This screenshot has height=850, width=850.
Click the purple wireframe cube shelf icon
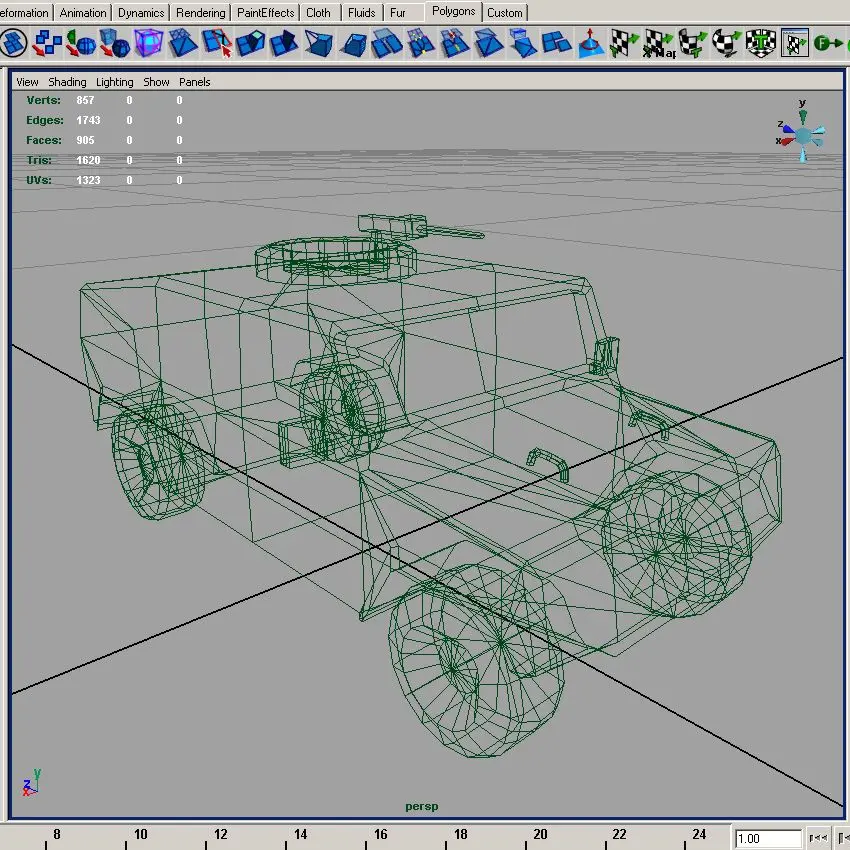click(149, 43)
